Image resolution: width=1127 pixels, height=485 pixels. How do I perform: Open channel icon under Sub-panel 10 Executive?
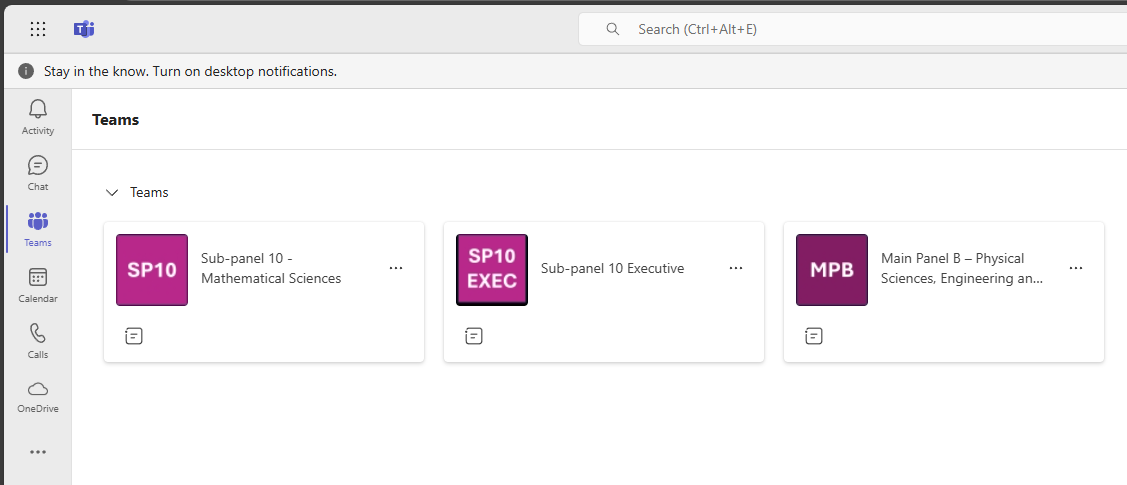474,336
